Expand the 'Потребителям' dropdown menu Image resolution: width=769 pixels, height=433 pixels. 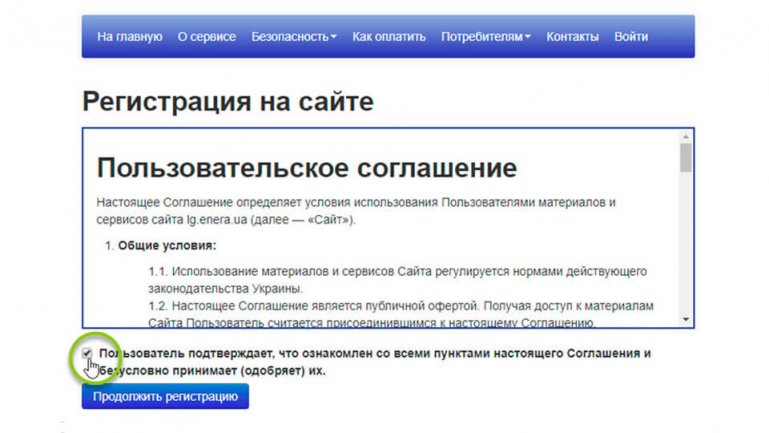click(x=486, y=37)
